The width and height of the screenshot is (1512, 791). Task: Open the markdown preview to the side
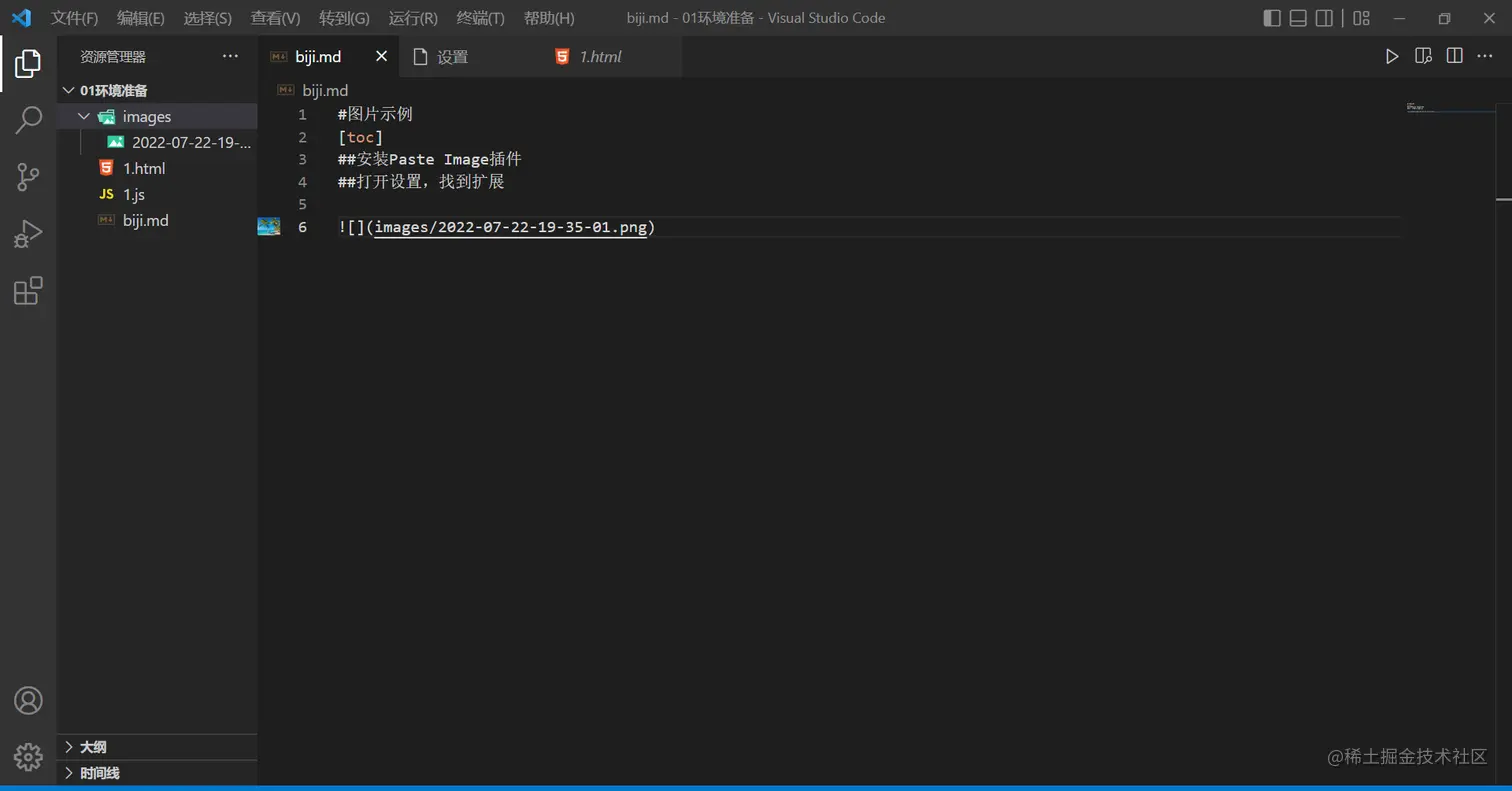click(1423, 57)
